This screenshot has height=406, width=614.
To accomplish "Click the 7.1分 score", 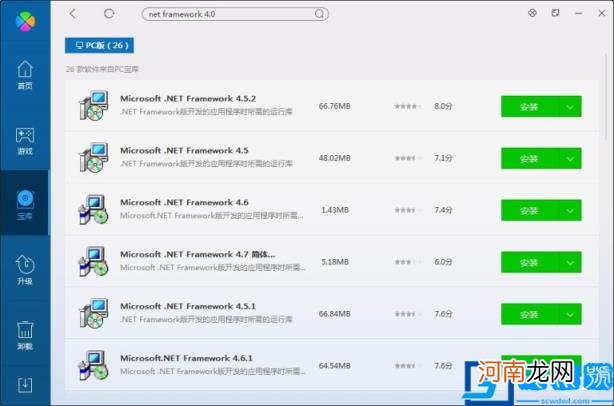I will [443, 158].
